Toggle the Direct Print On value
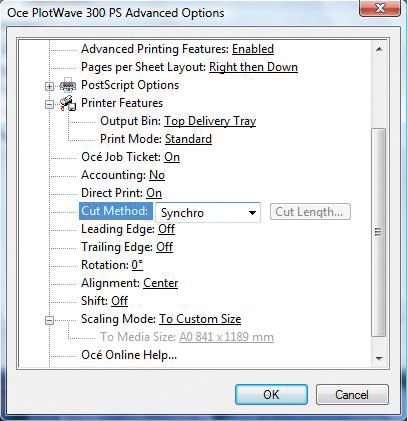408x421 pixels. (154, 193)
